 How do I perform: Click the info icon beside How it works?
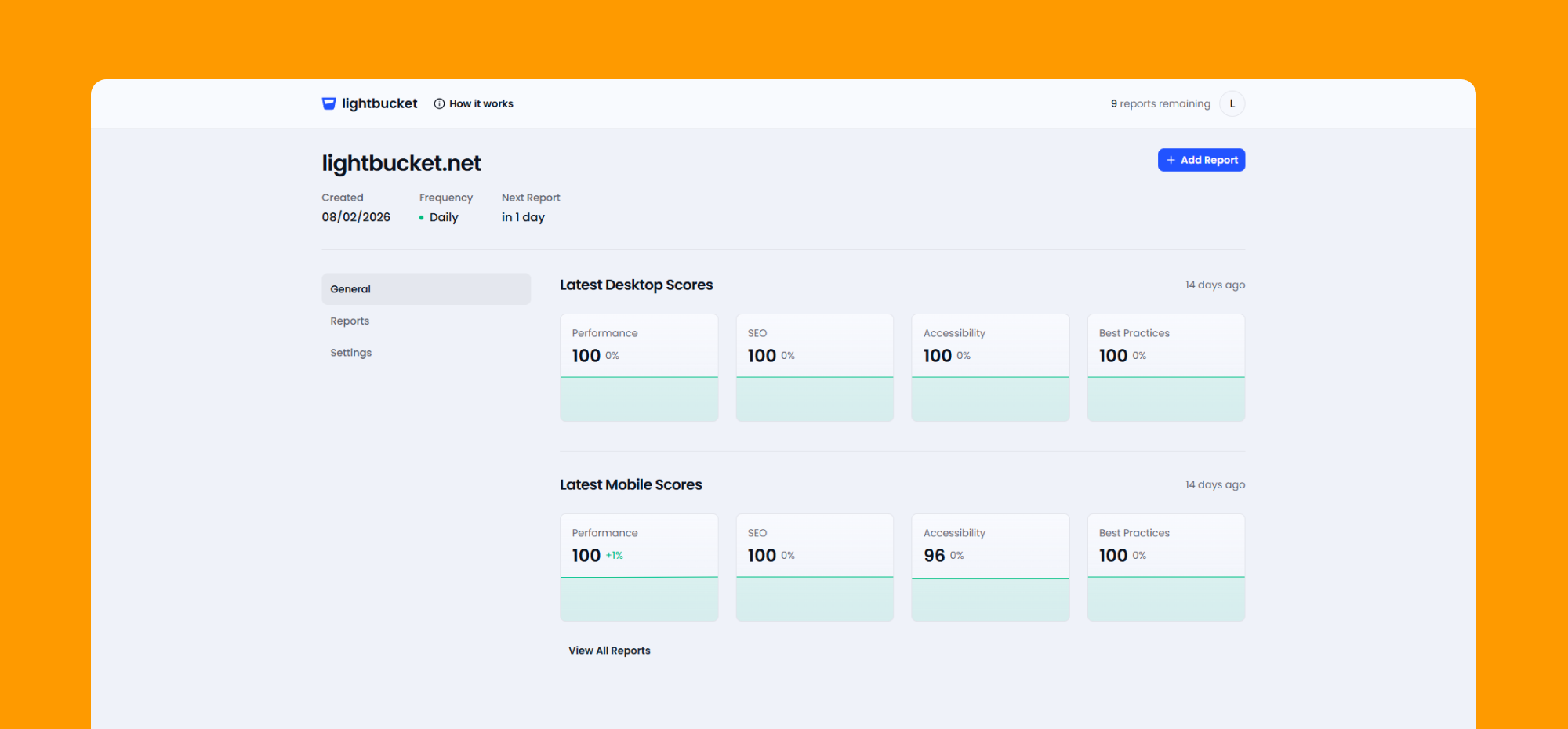tap(439, 103)
